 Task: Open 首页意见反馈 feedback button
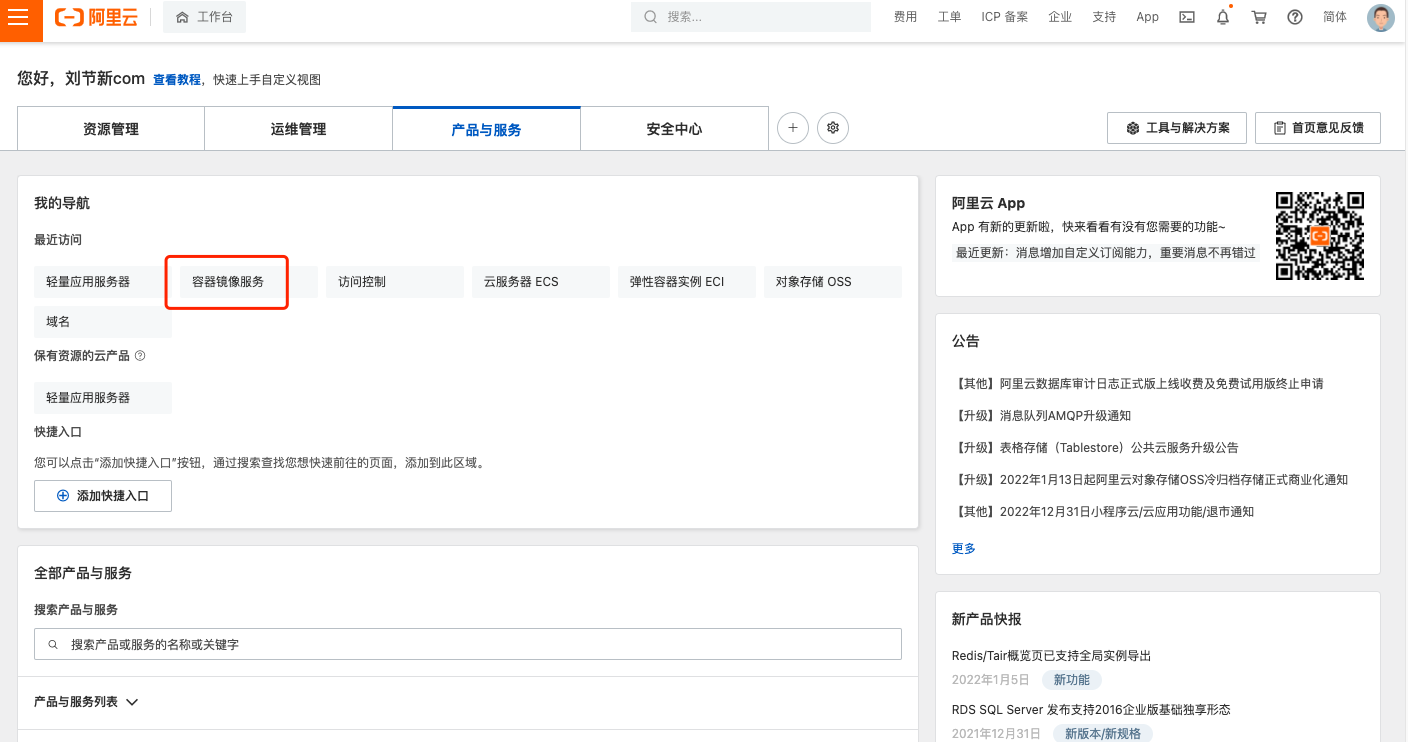click(x=1318, y=128)
